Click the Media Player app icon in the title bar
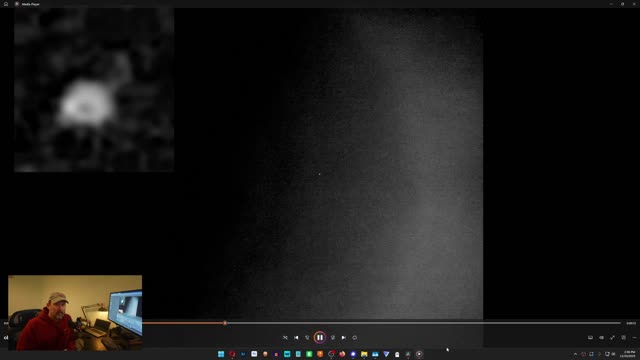The width and height of the screenshot is (640, 360). tap(17, 4)
